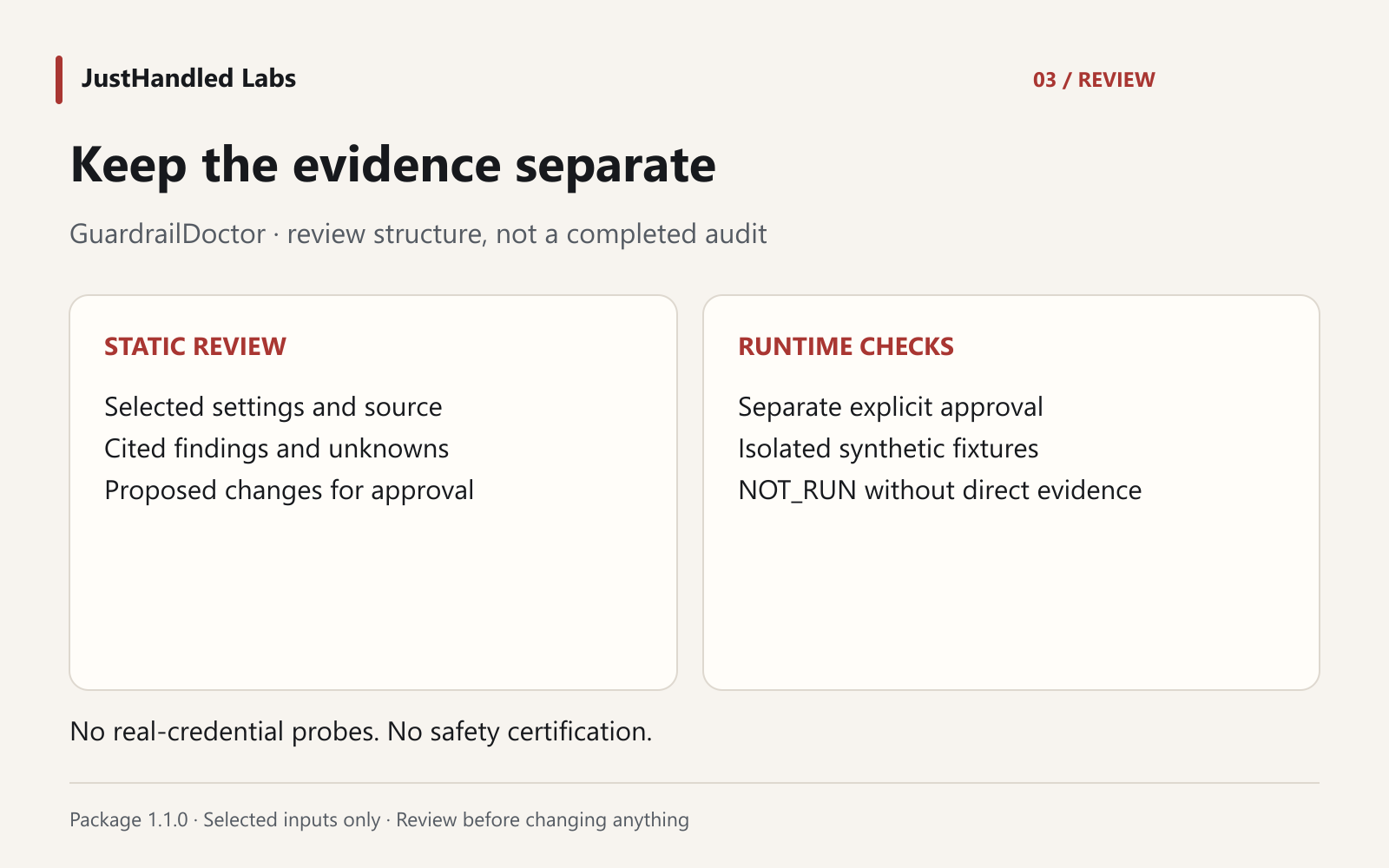1389x868 pixels.
Task: Click empty area of Runtime Checks card
Action: pyautogui.click(x=1011, y=599)
